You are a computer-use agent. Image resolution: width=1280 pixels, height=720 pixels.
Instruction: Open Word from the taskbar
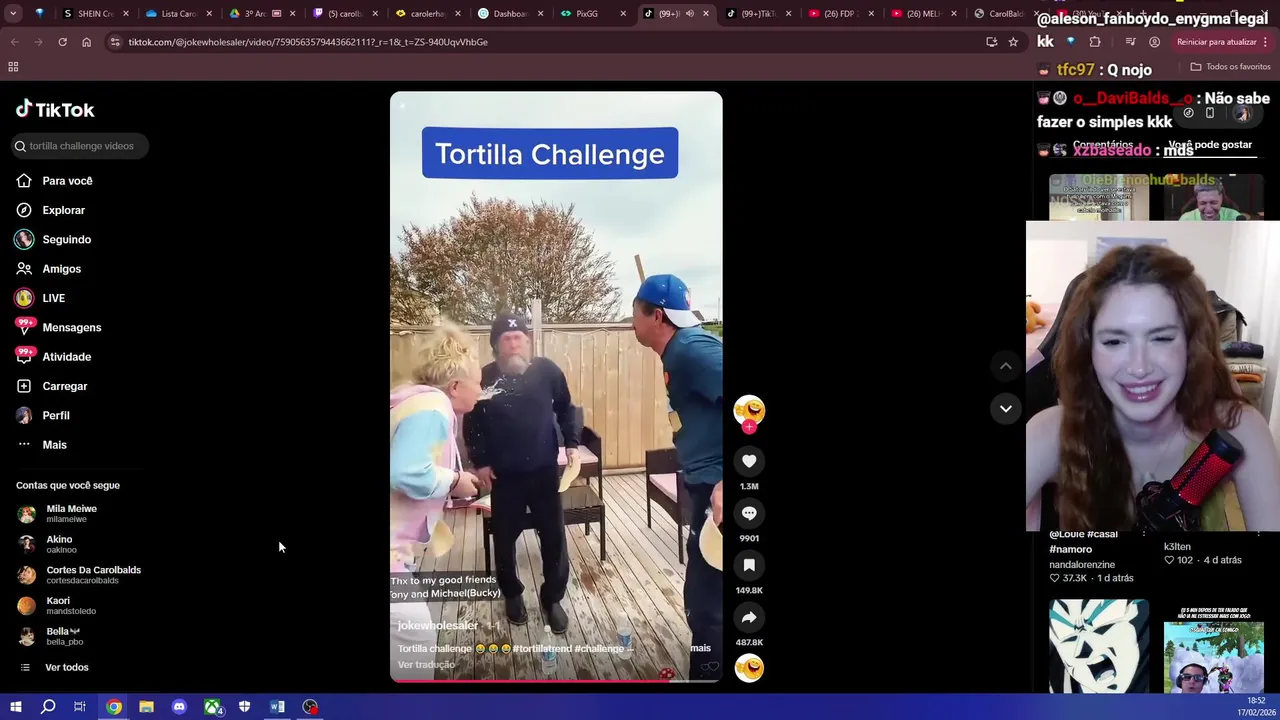[277, 707]
